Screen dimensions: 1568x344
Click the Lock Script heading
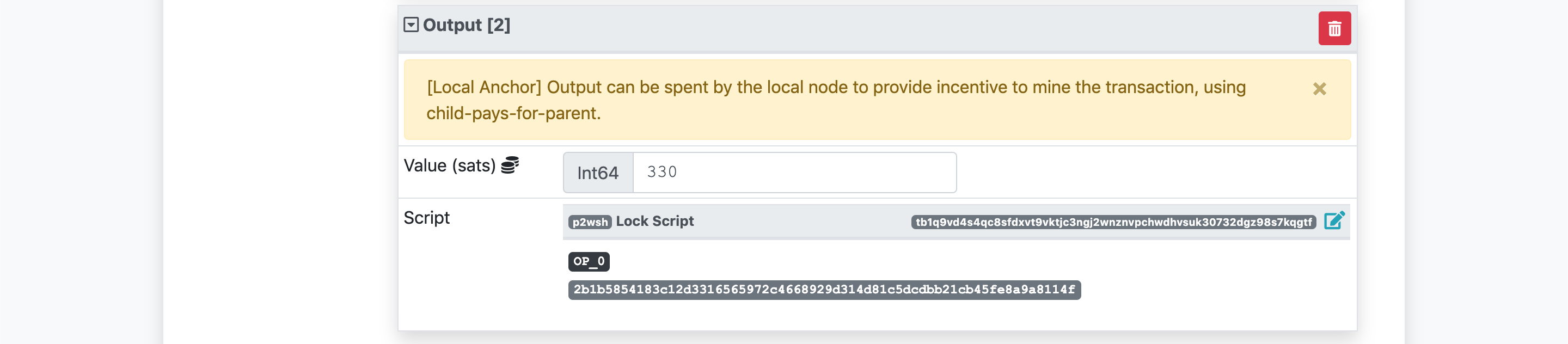[654, 221]
